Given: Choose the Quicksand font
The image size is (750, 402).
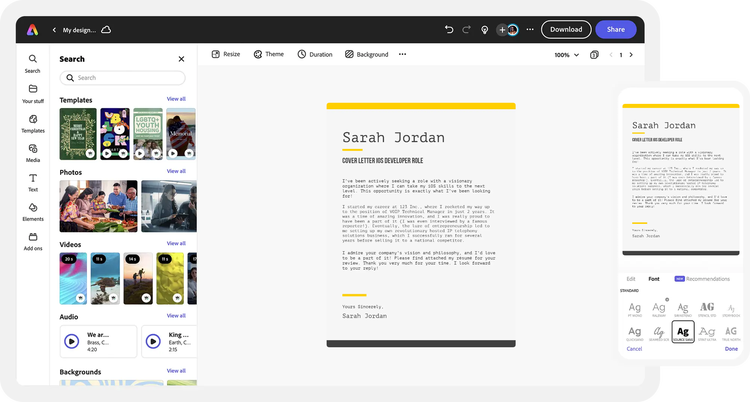Looking at the screenshot, I should pyautogui.click(x=635, y=333).
